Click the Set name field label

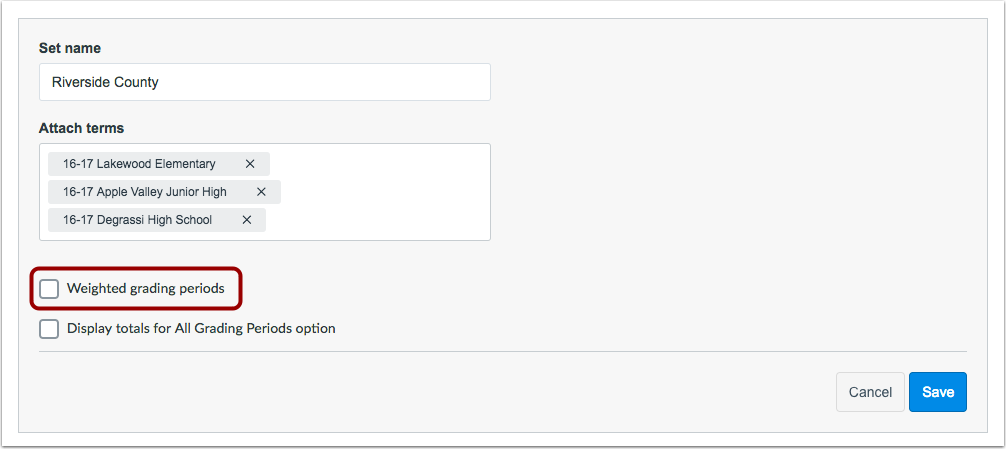click(x=69, y=48)
